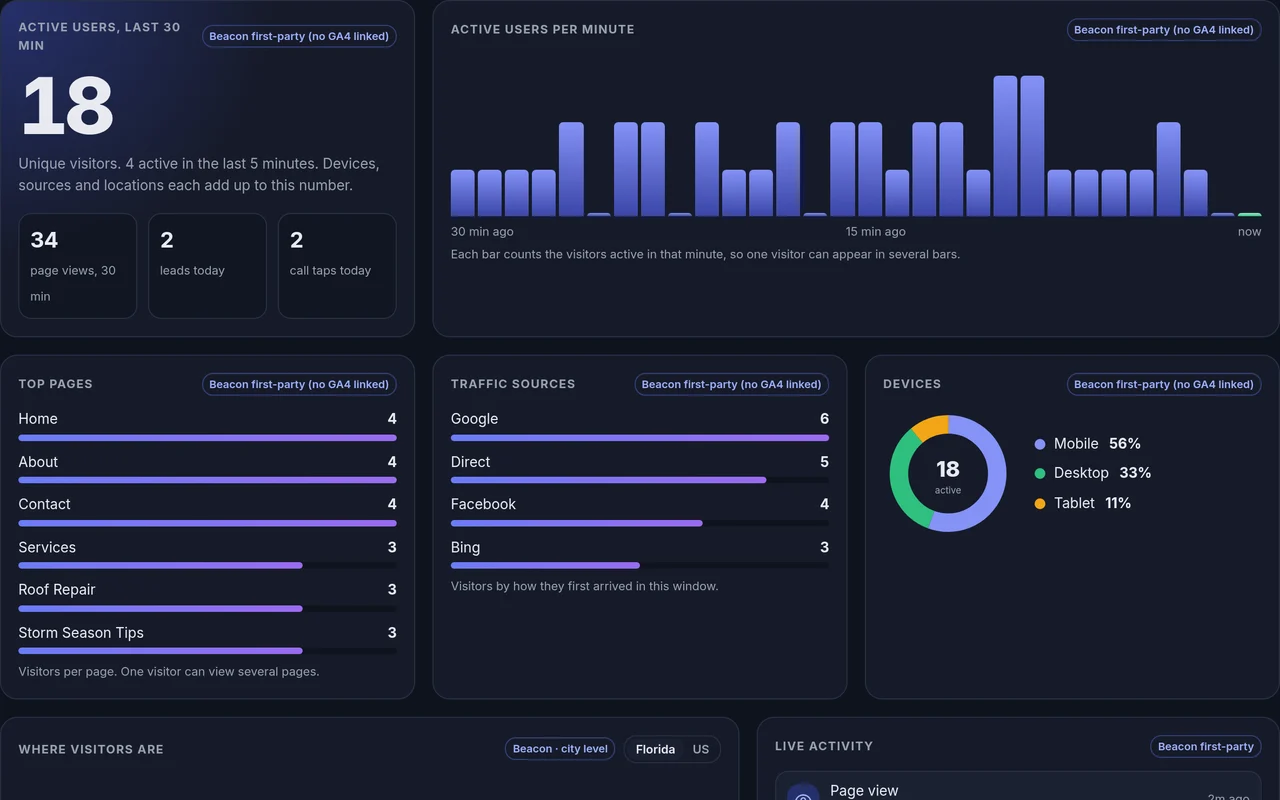The width and height of the screenshot is (1280, 800).
Task: Open the Roof Repair page row
Action: pyautogui.click(x=207, y=597)
